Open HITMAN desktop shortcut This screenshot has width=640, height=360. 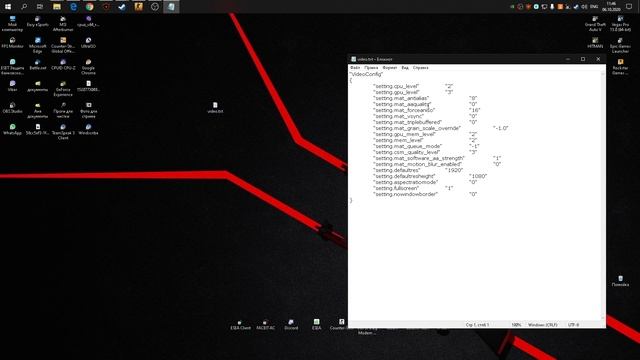coord(595,43)
